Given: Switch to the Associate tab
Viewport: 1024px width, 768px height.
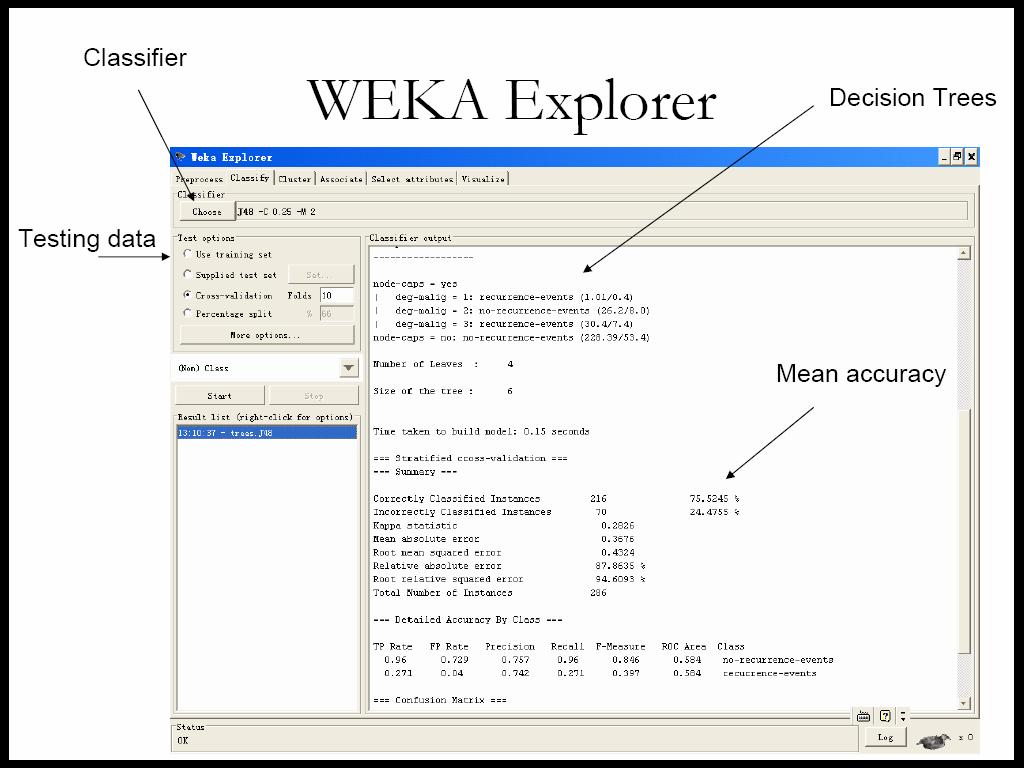Looking at the screenshot, I should pyautogui.click(x=341, y=179).
